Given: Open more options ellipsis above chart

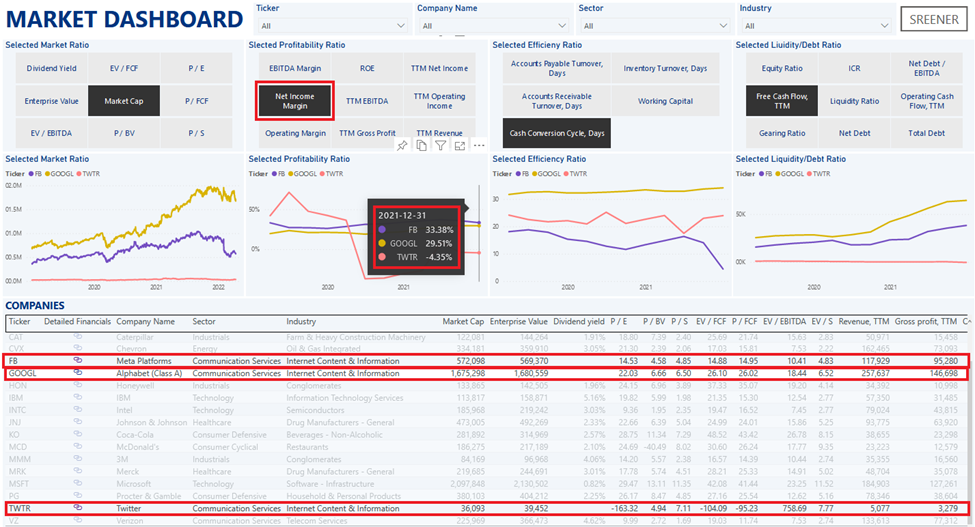Looking at the screenshot, I should (479, 146).
